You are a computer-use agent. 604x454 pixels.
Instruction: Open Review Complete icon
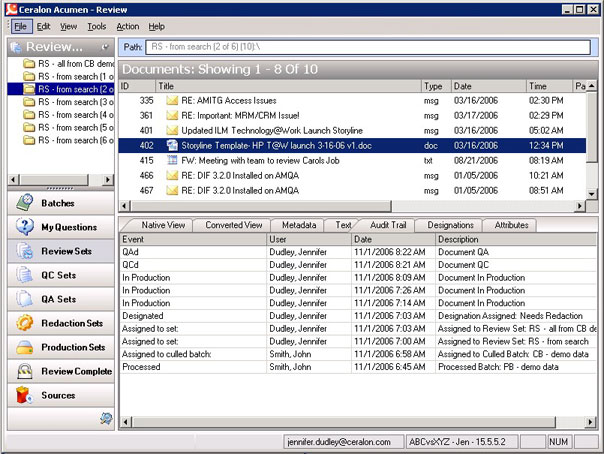point(25,371)
